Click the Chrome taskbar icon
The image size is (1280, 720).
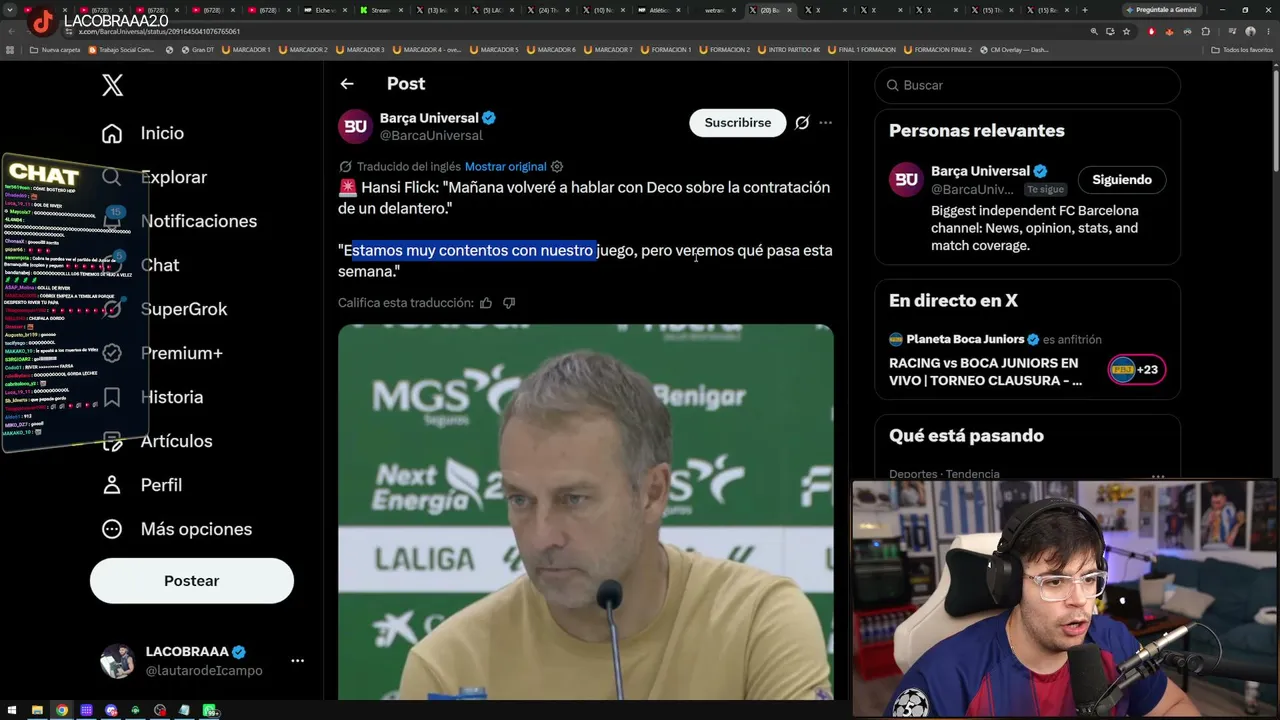(62, 710)
